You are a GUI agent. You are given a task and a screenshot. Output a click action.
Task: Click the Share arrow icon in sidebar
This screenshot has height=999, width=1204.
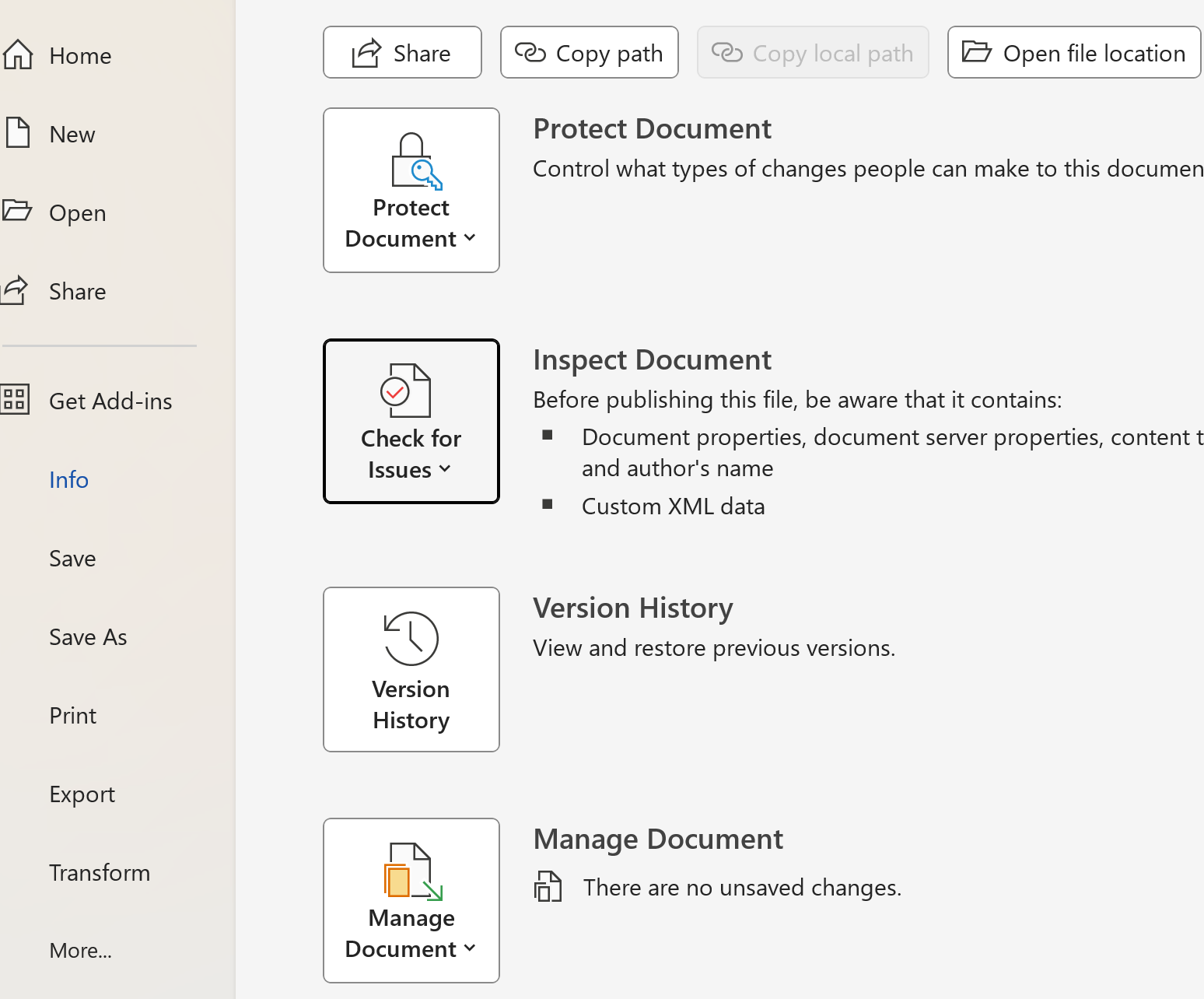[x=16, y=290]
